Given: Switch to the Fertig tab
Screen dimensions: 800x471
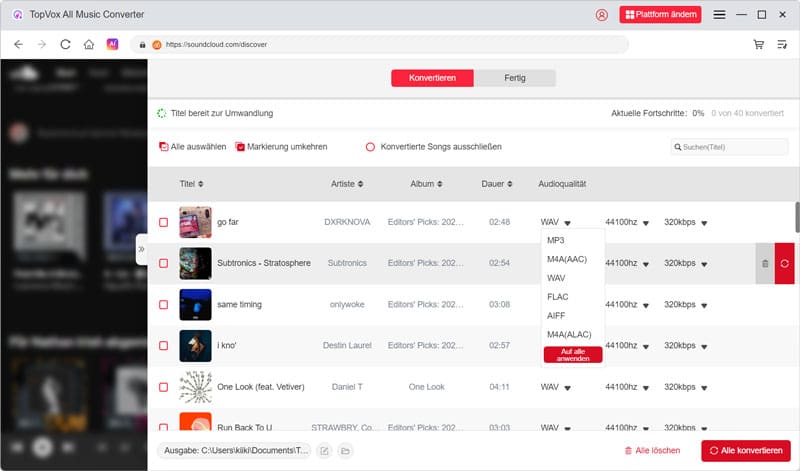Looking at the screenshot, I should pyautogui.click(x=514, y=78).
